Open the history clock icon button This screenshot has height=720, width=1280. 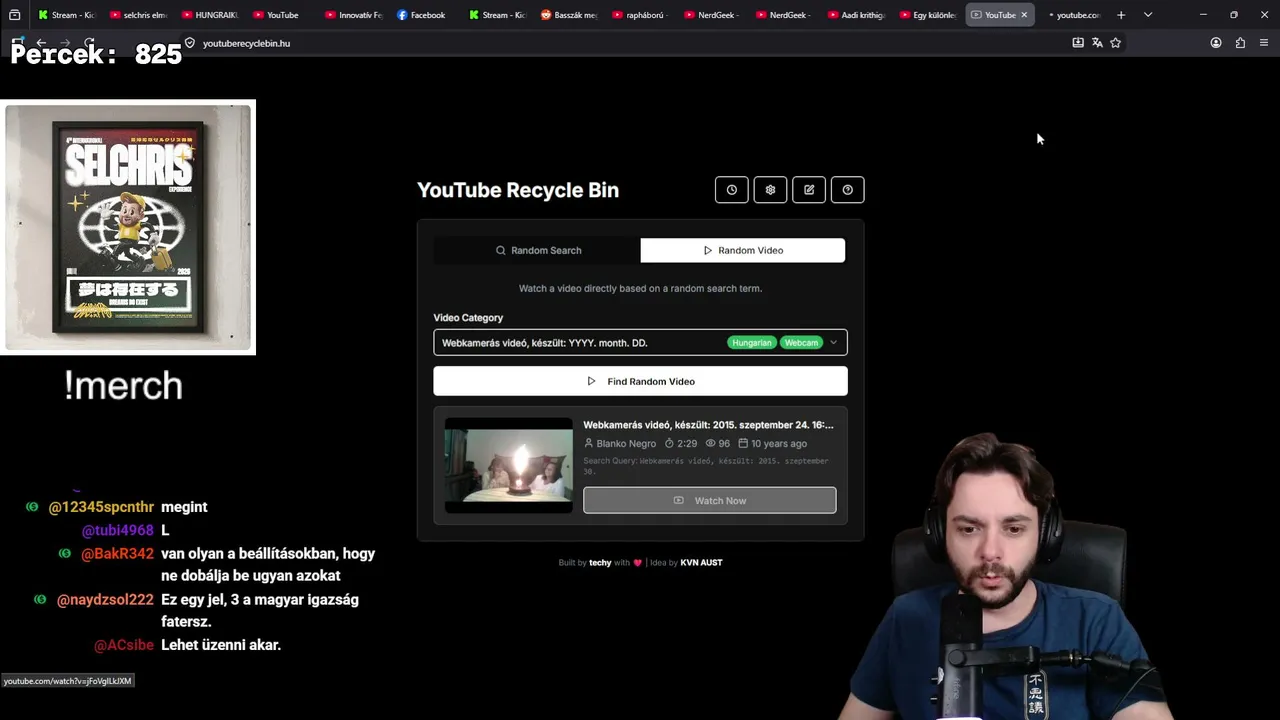pyautogui.click(x=731, y=190)
